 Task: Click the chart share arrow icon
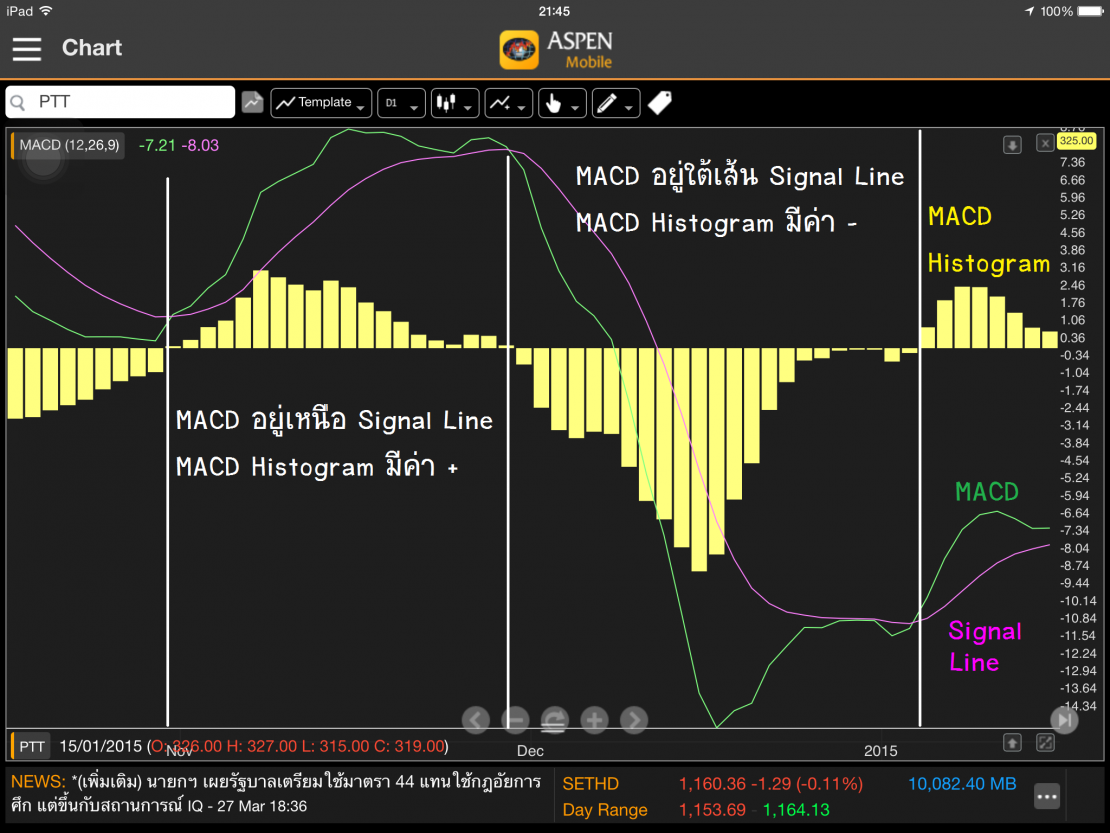point(252,102)
